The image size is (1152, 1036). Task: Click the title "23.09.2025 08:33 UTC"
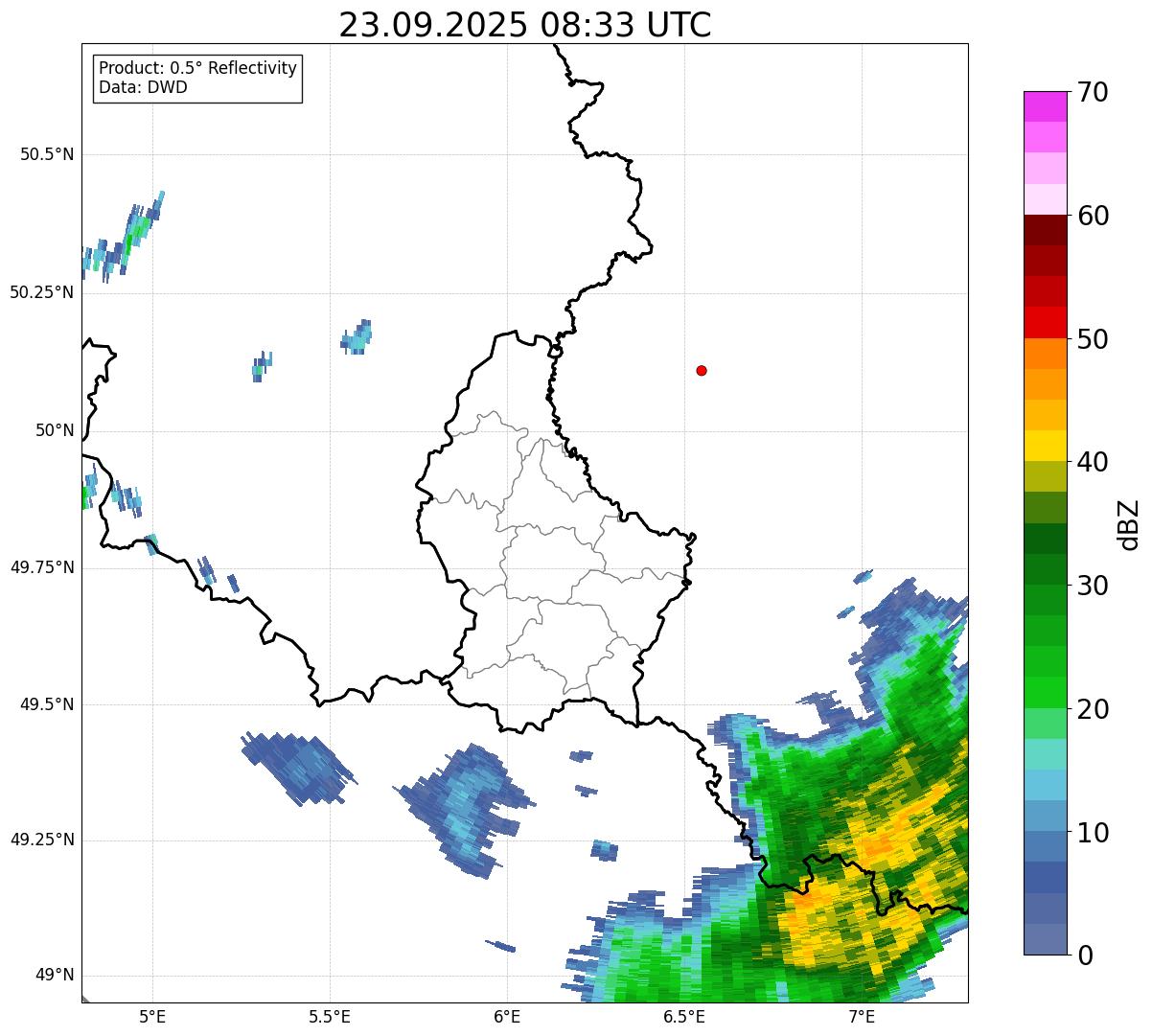525,24
